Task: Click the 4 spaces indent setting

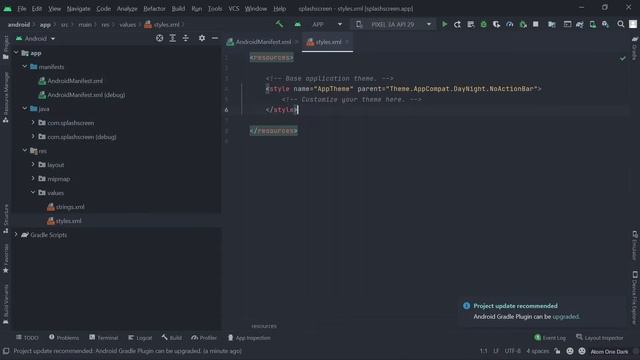Action: click(538, 351)
